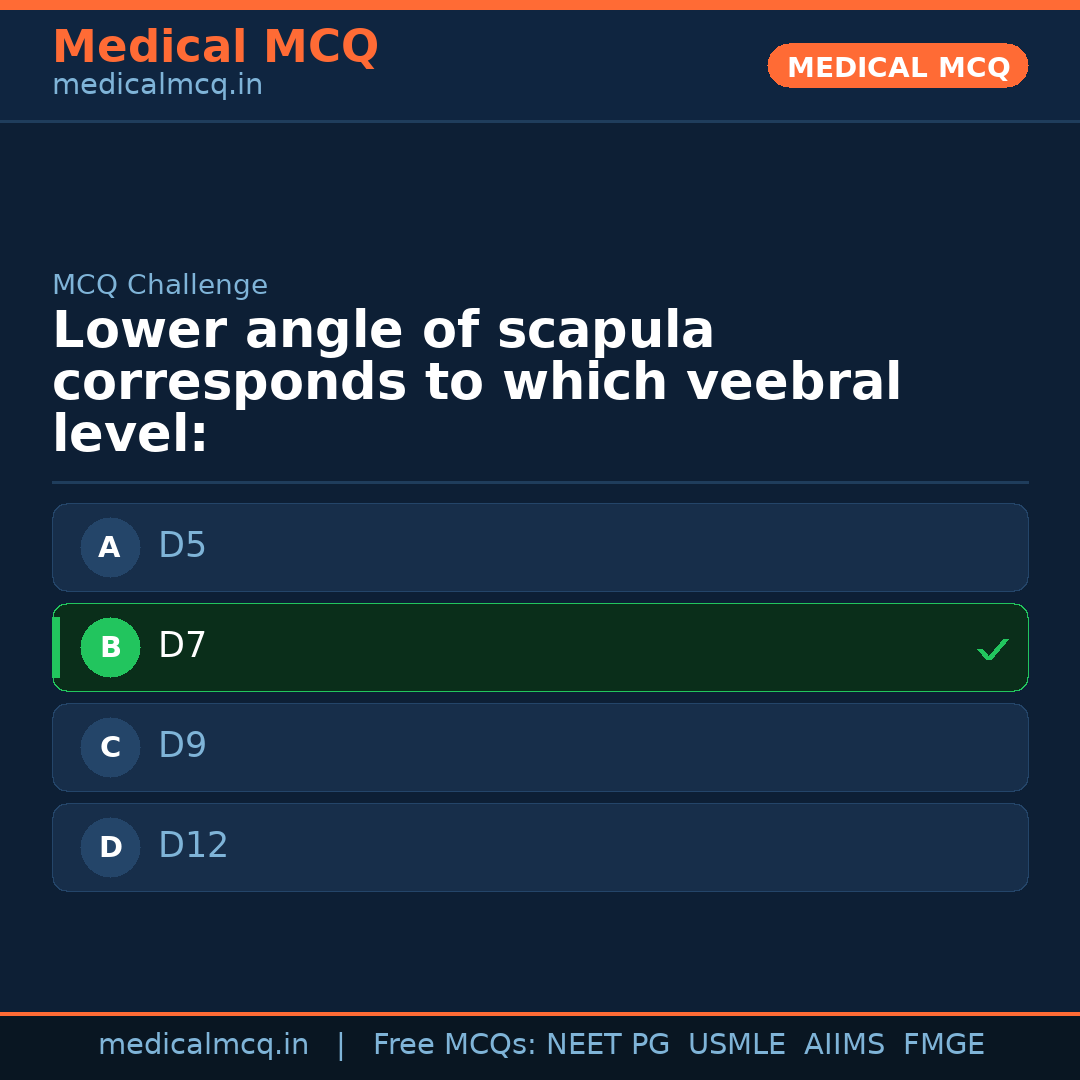Click the green accent bar beside option B
The height and width of the screenshot is (1080, 1080).
click(56, 647)
